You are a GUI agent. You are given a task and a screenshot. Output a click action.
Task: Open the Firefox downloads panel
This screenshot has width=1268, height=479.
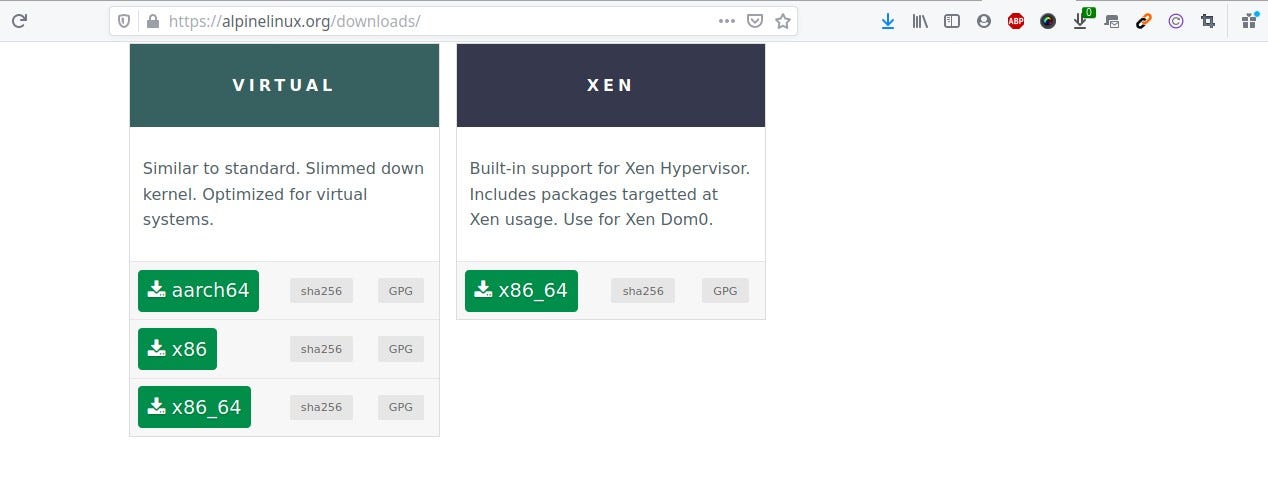(x=887, y=21)
